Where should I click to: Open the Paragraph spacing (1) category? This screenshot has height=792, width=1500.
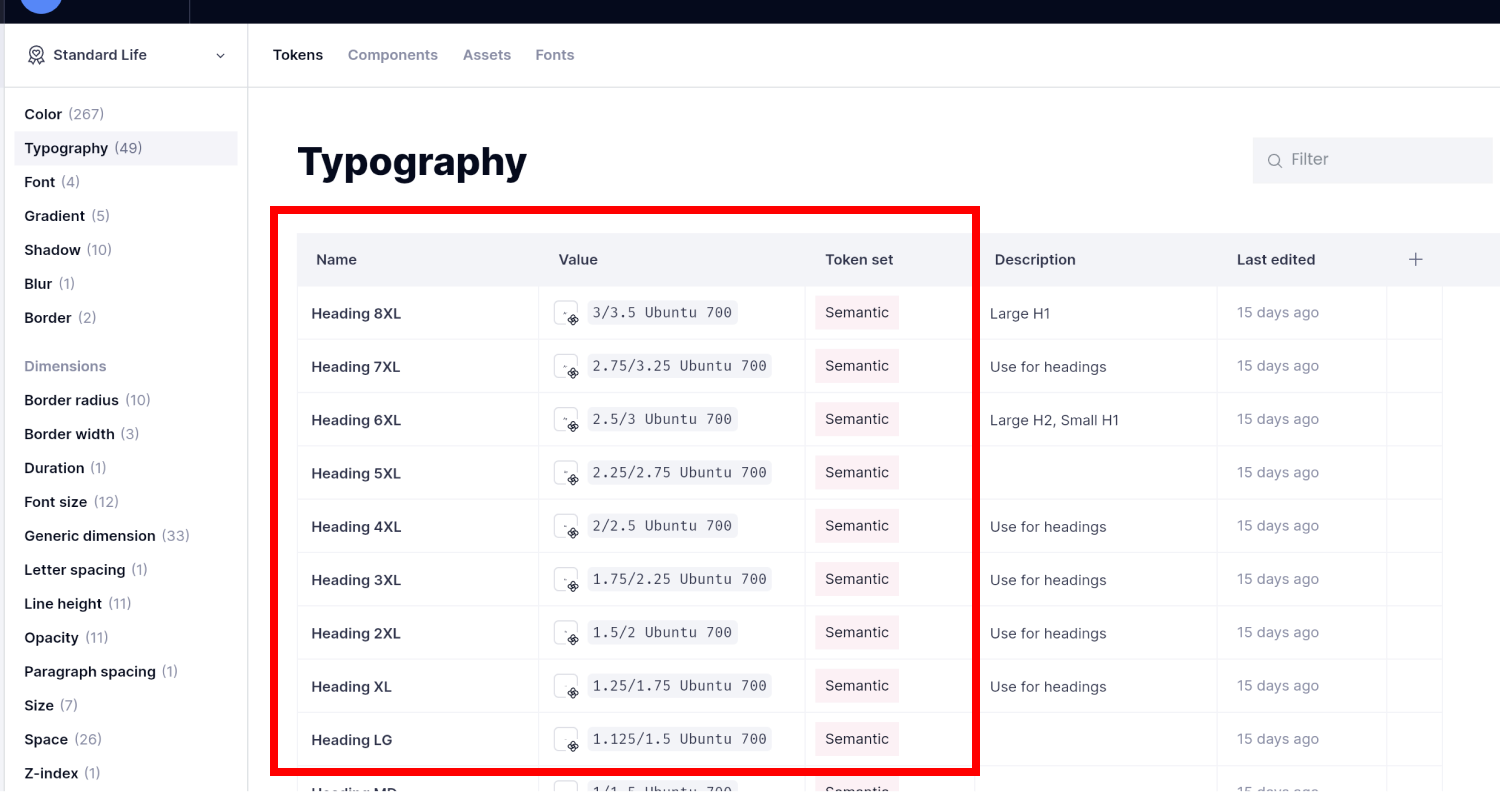click(x=126, y=672)
